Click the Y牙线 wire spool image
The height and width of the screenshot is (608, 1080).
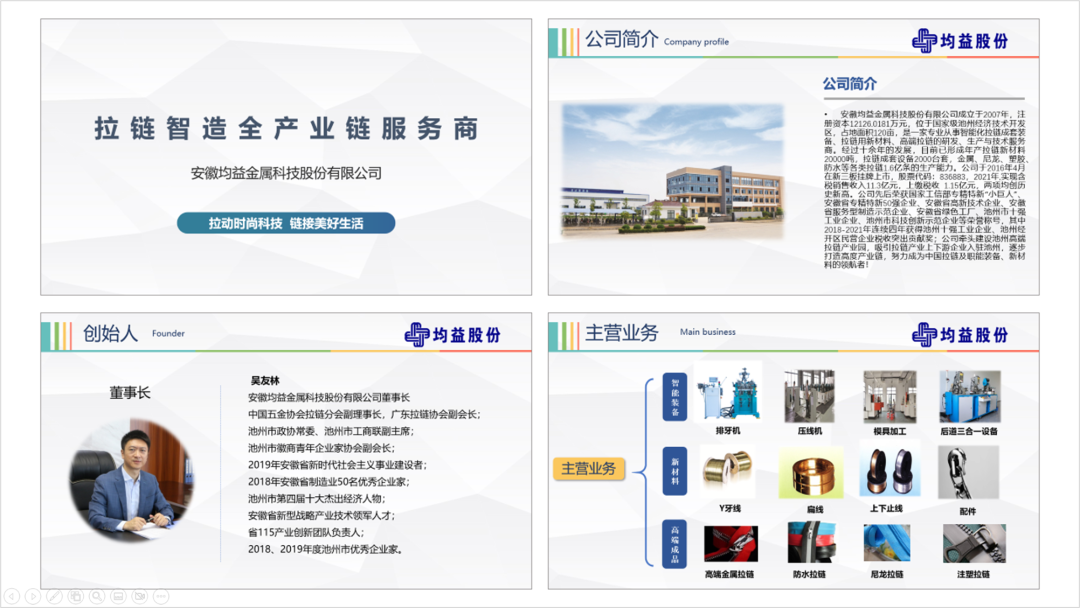point(727,472)
